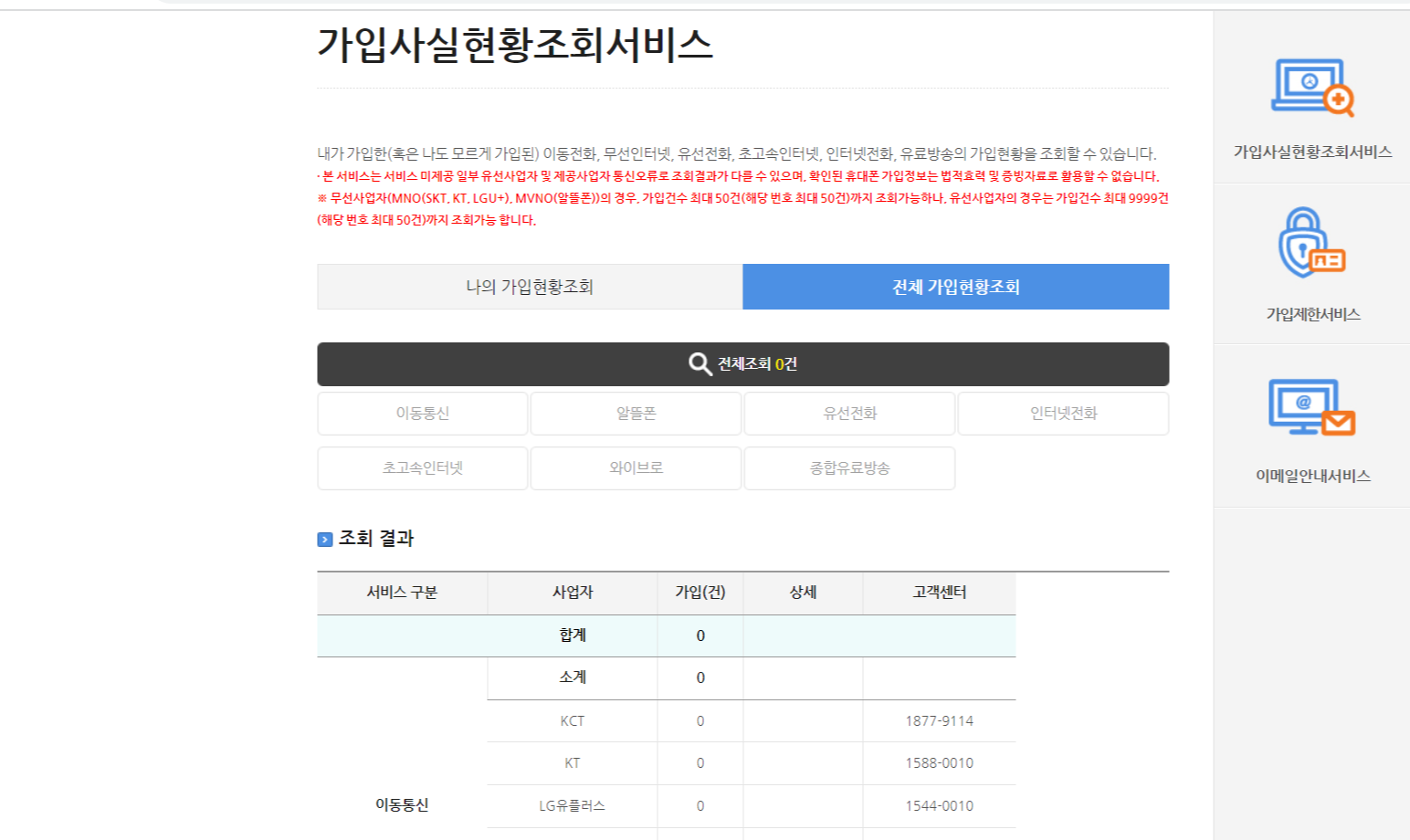The image size is (1410, 840).
Task: Click the 전체조회 0건 dark button
Action: (743, 364)
